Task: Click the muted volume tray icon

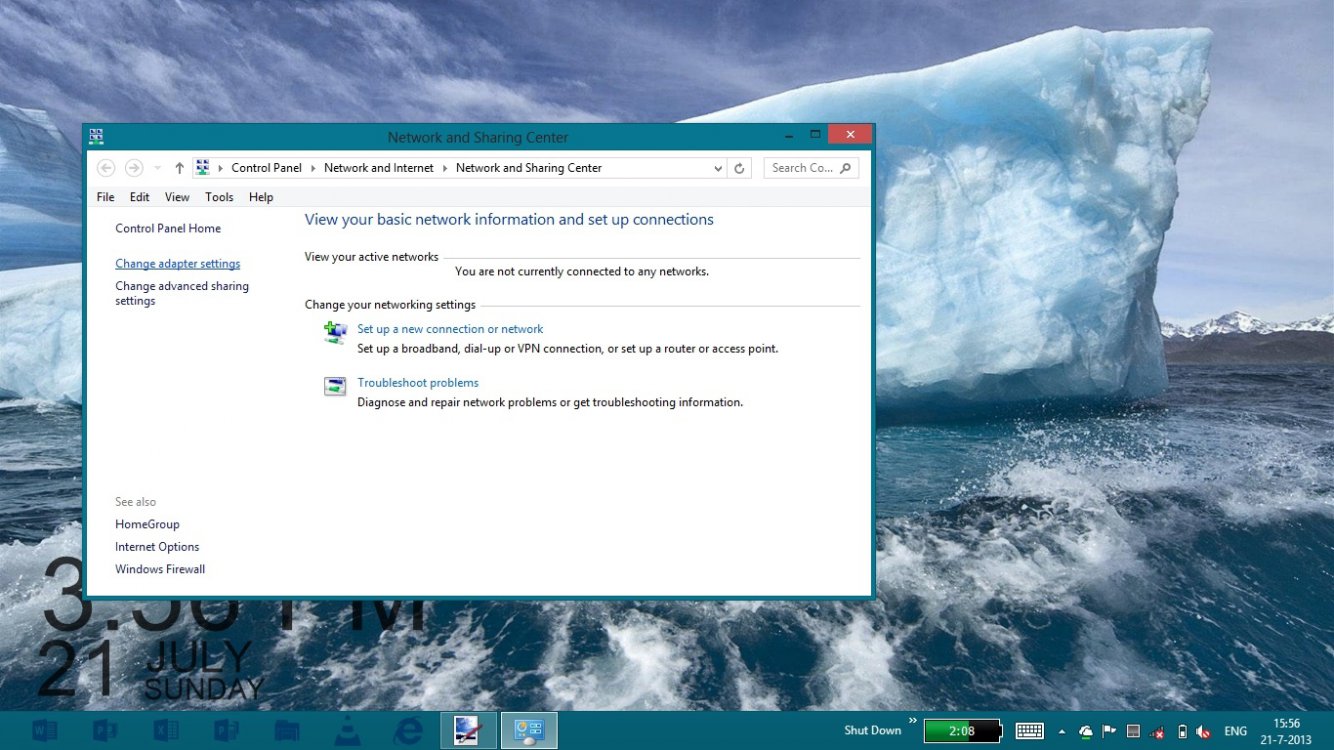Action: (x=1204, y=732)
